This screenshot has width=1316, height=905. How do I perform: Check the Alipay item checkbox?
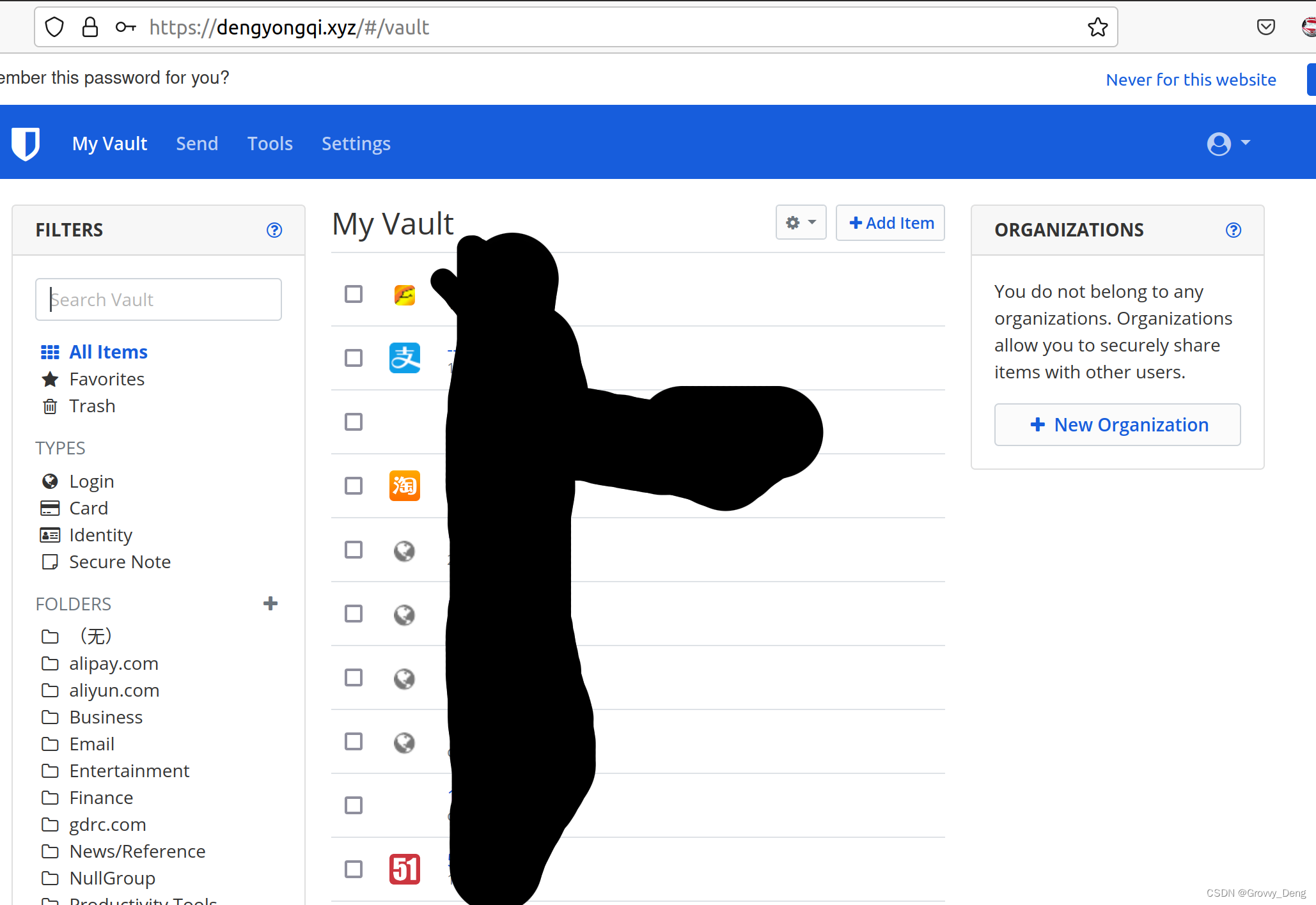354,358
